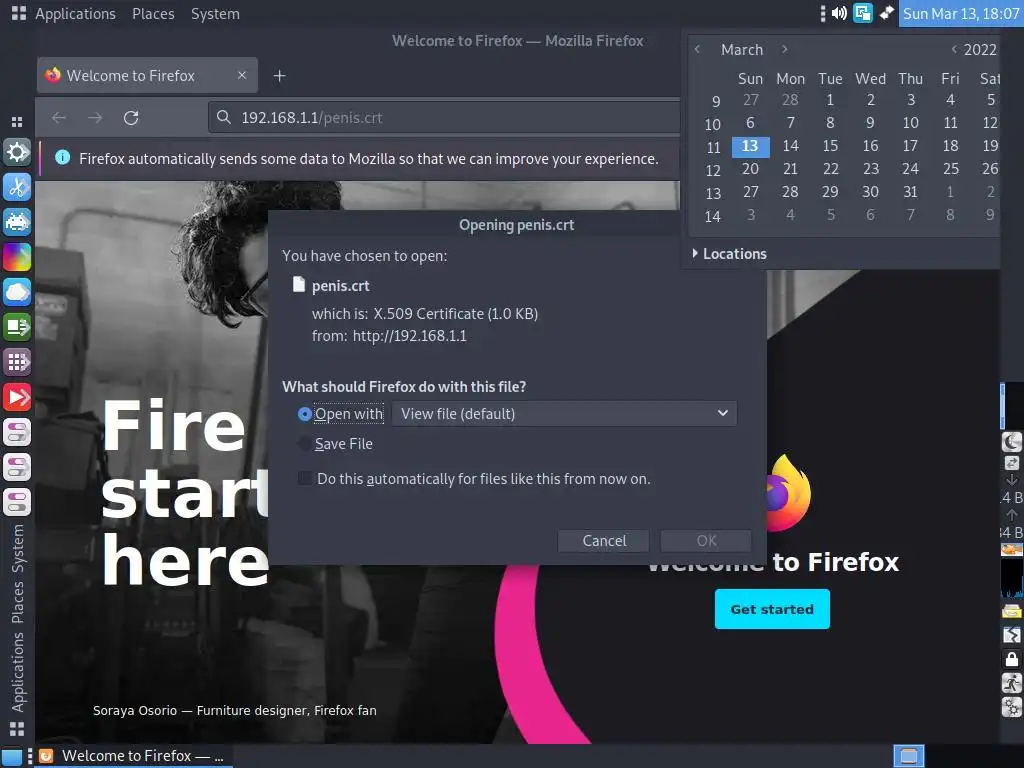
Task: Click the Get started button
Action: point(772,609)
